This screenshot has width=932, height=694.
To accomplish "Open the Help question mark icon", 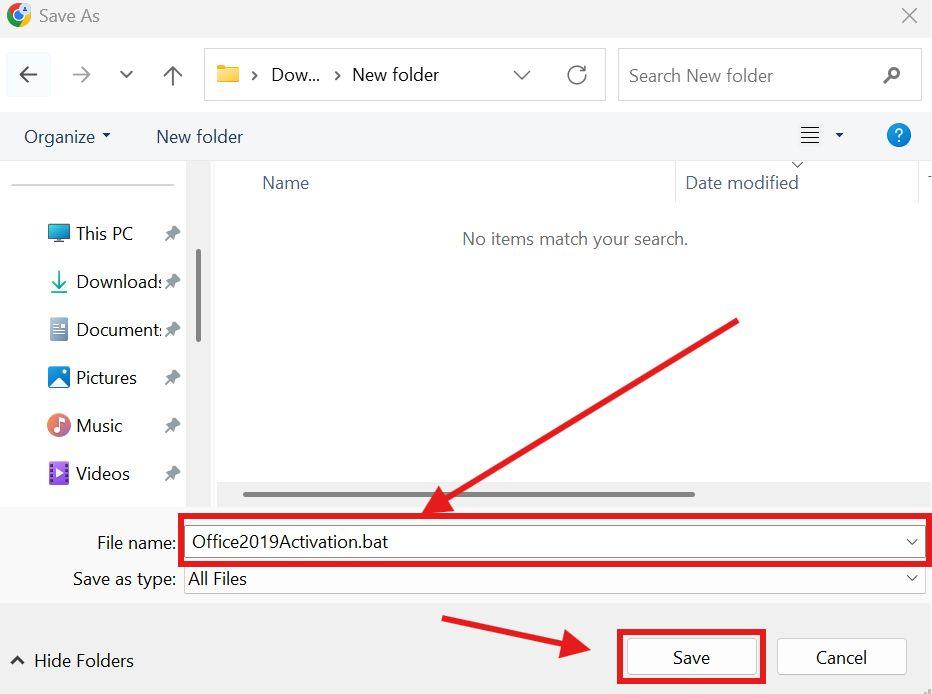I will 899,135.
